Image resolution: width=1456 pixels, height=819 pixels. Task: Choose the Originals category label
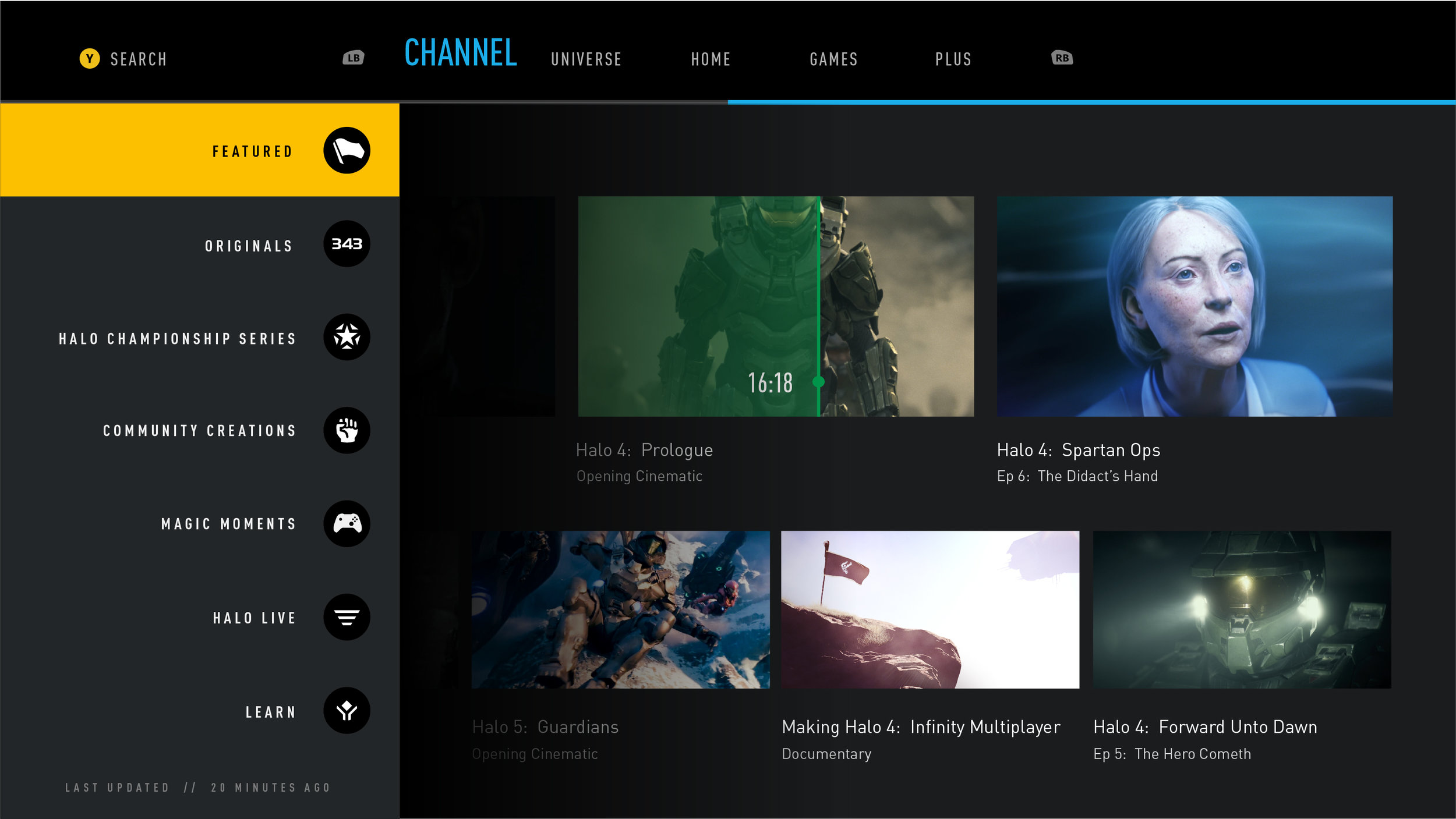pyautogui.click(x=249, y=246)
